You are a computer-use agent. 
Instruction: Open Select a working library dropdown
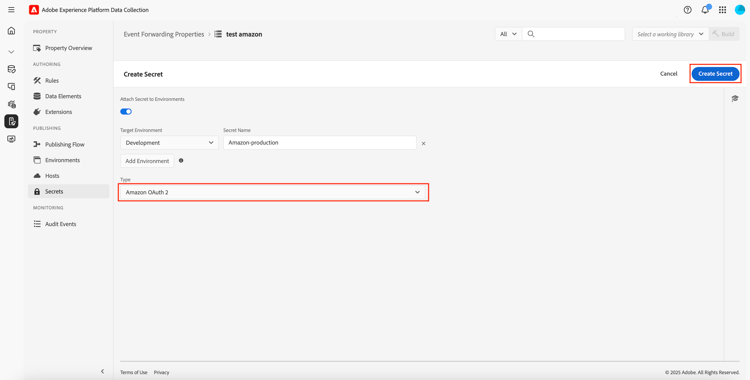pos(670,34)
